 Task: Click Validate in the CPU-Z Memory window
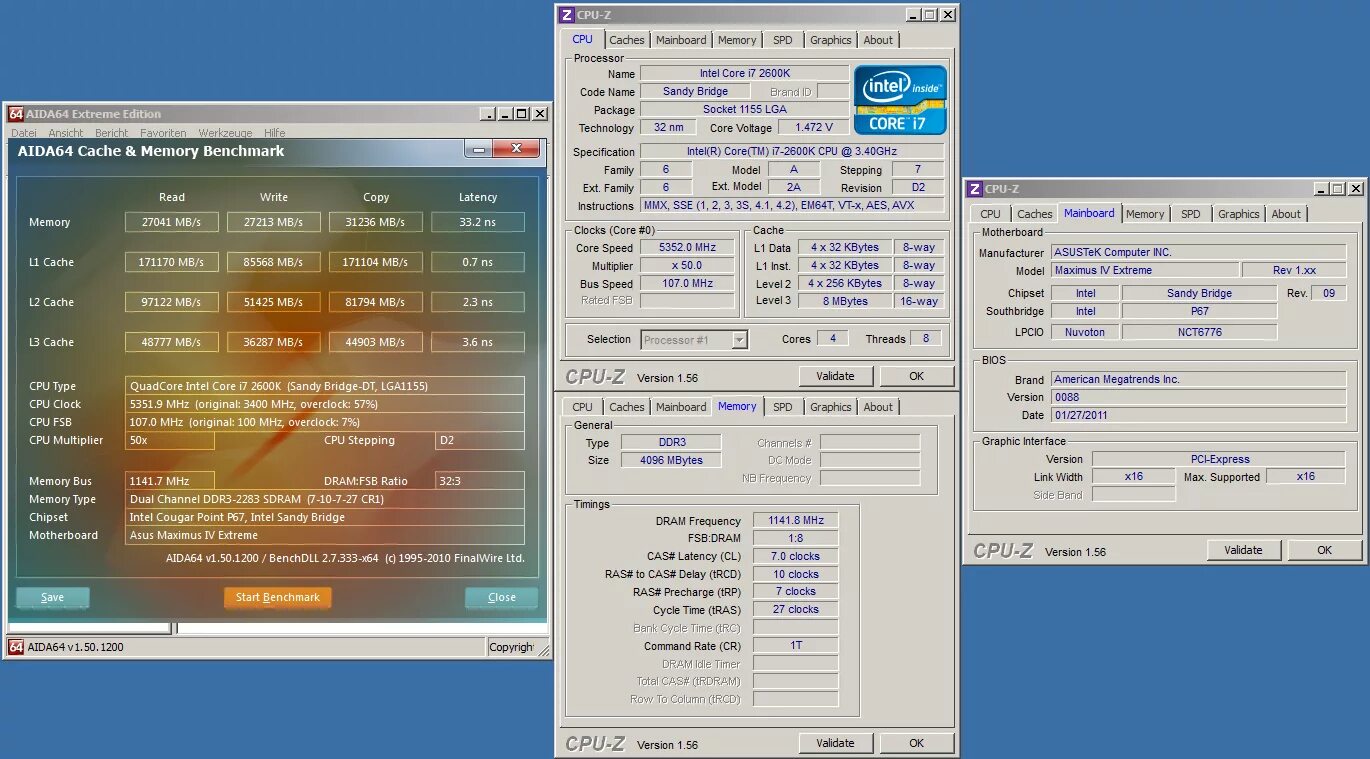pyautogui.click(x=835, y=743)
